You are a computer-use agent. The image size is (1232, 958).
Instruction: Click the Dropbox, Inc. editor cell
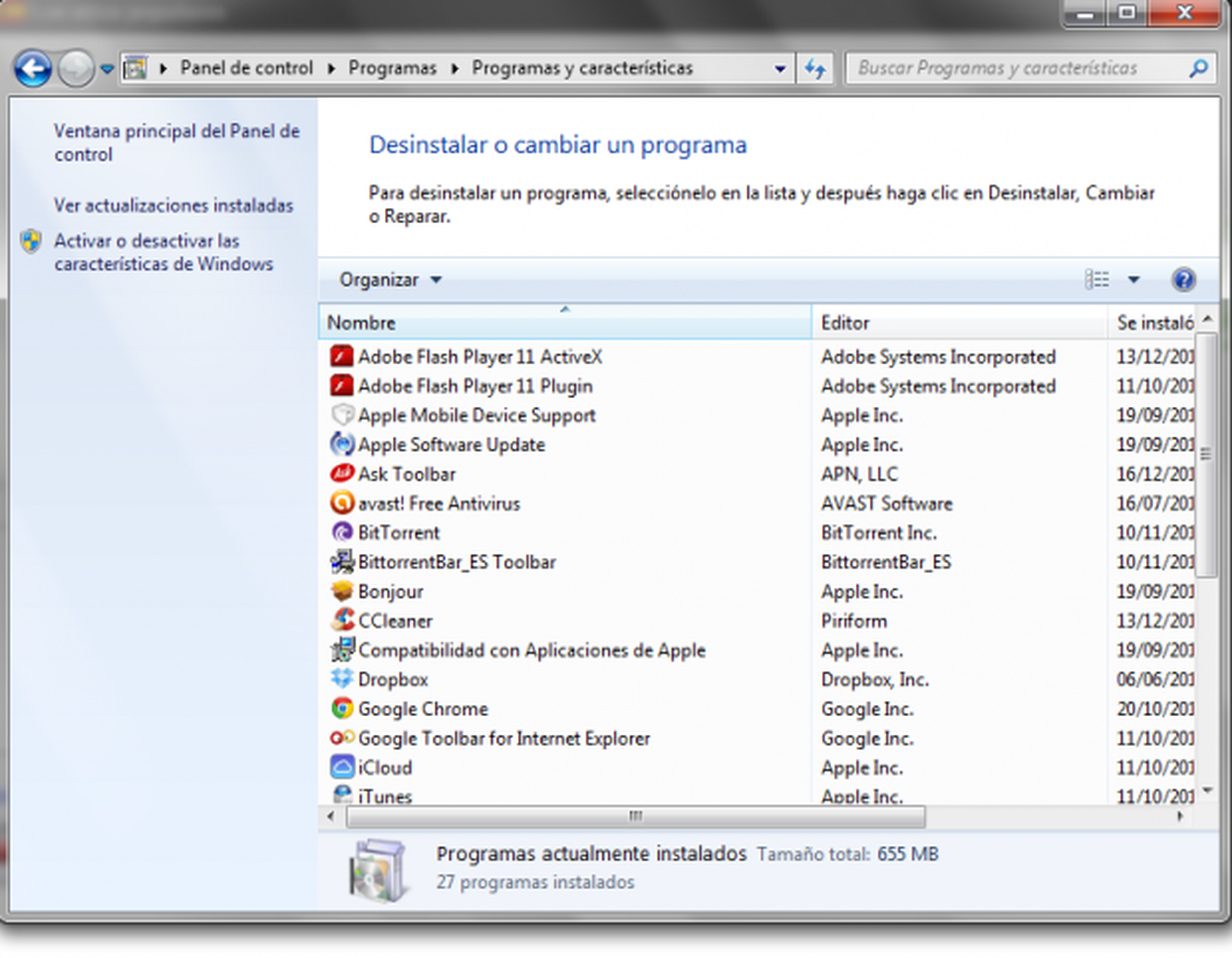tap(875, 679)
